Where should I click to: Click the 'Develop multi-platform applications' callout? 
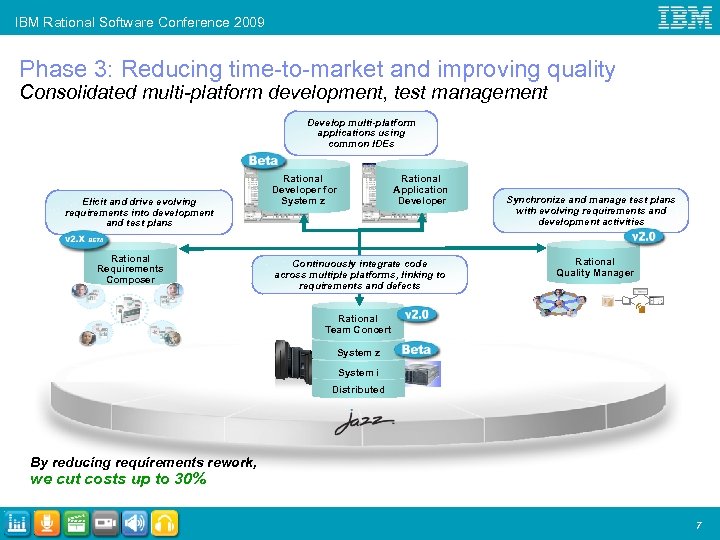pyautogui.click(x=361, y=133)
